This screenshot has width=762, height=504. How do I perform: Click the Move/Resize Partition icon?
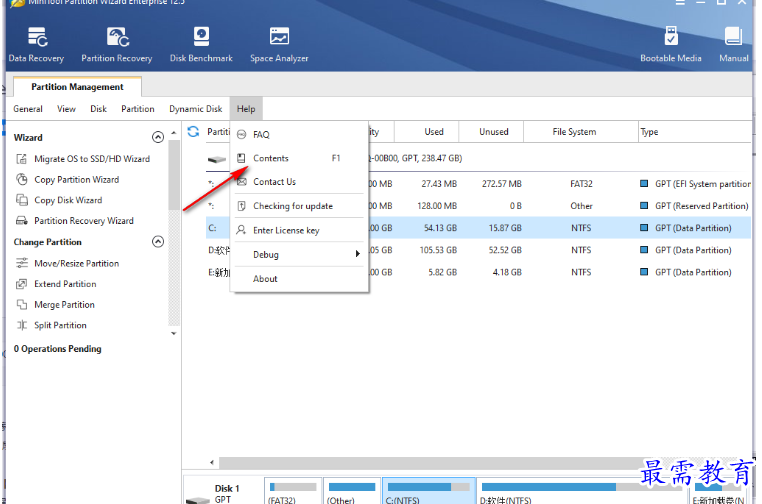click(x=21, y=263)
